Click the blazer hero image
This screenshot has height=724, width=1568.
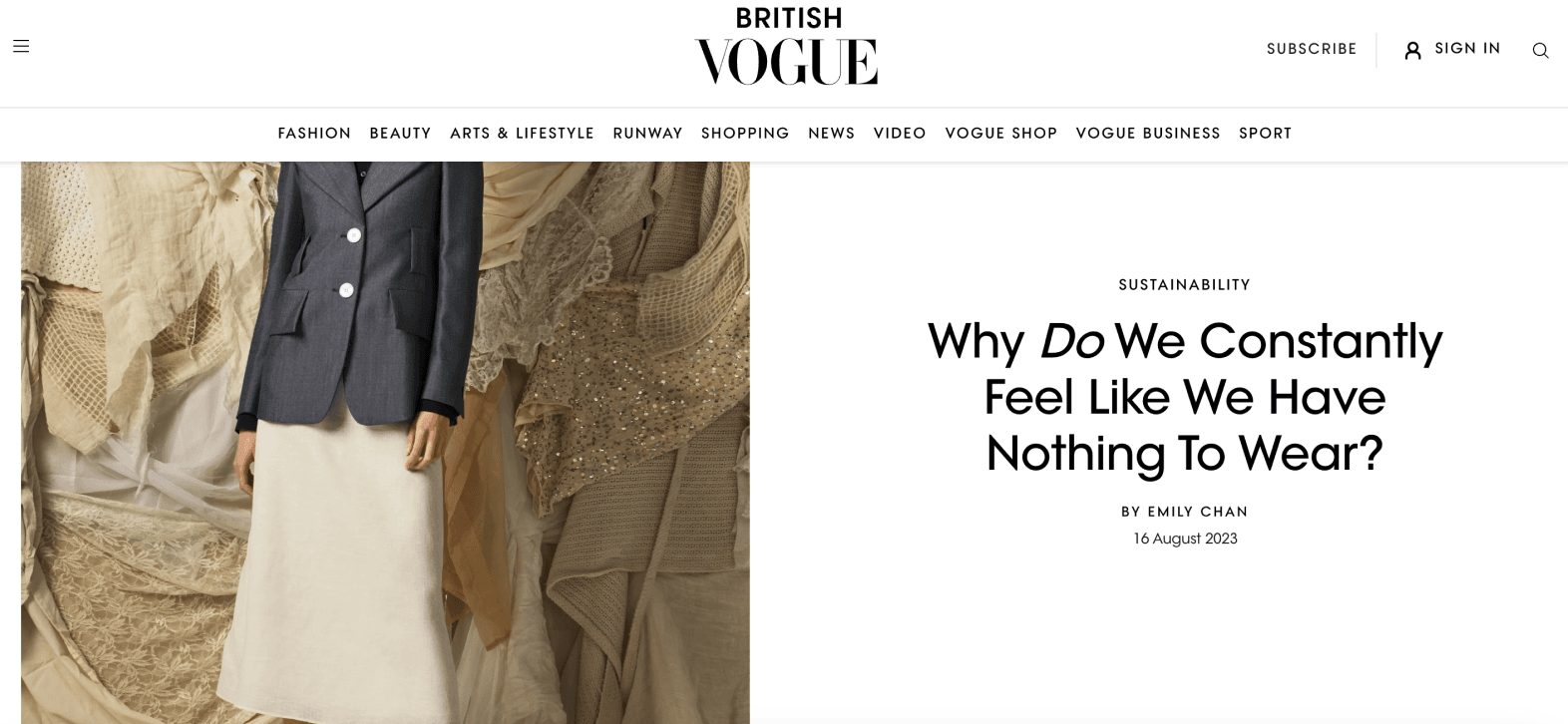384,439
